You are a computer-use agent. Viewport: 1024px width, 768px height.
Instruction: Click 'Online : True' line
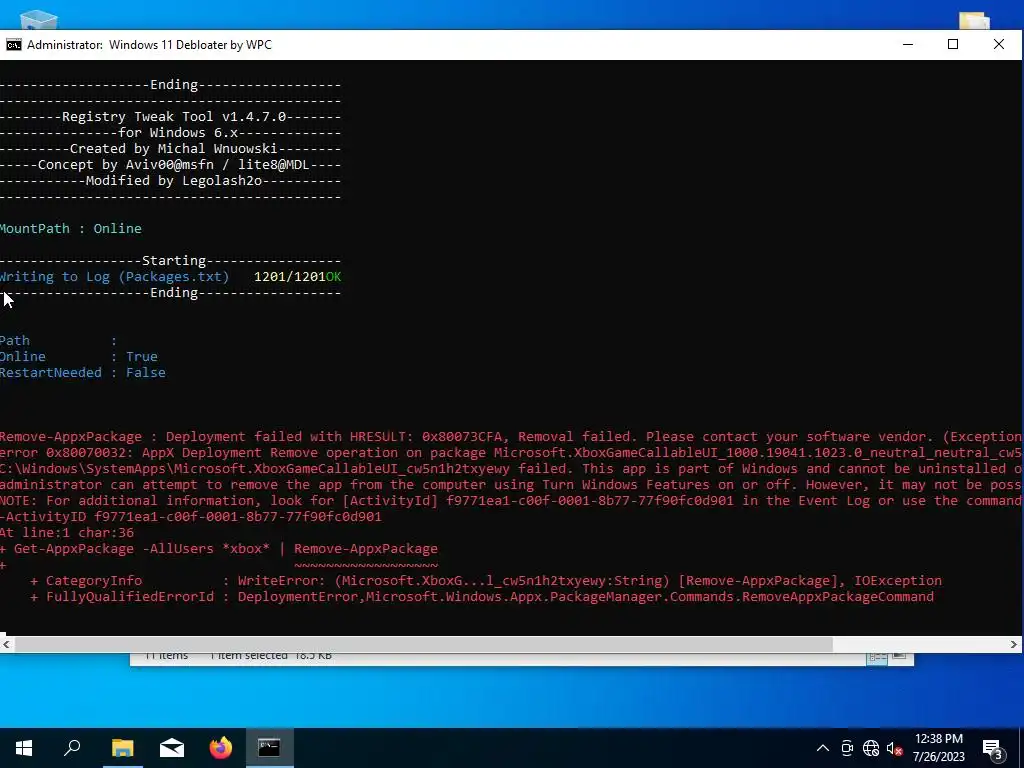78,357
